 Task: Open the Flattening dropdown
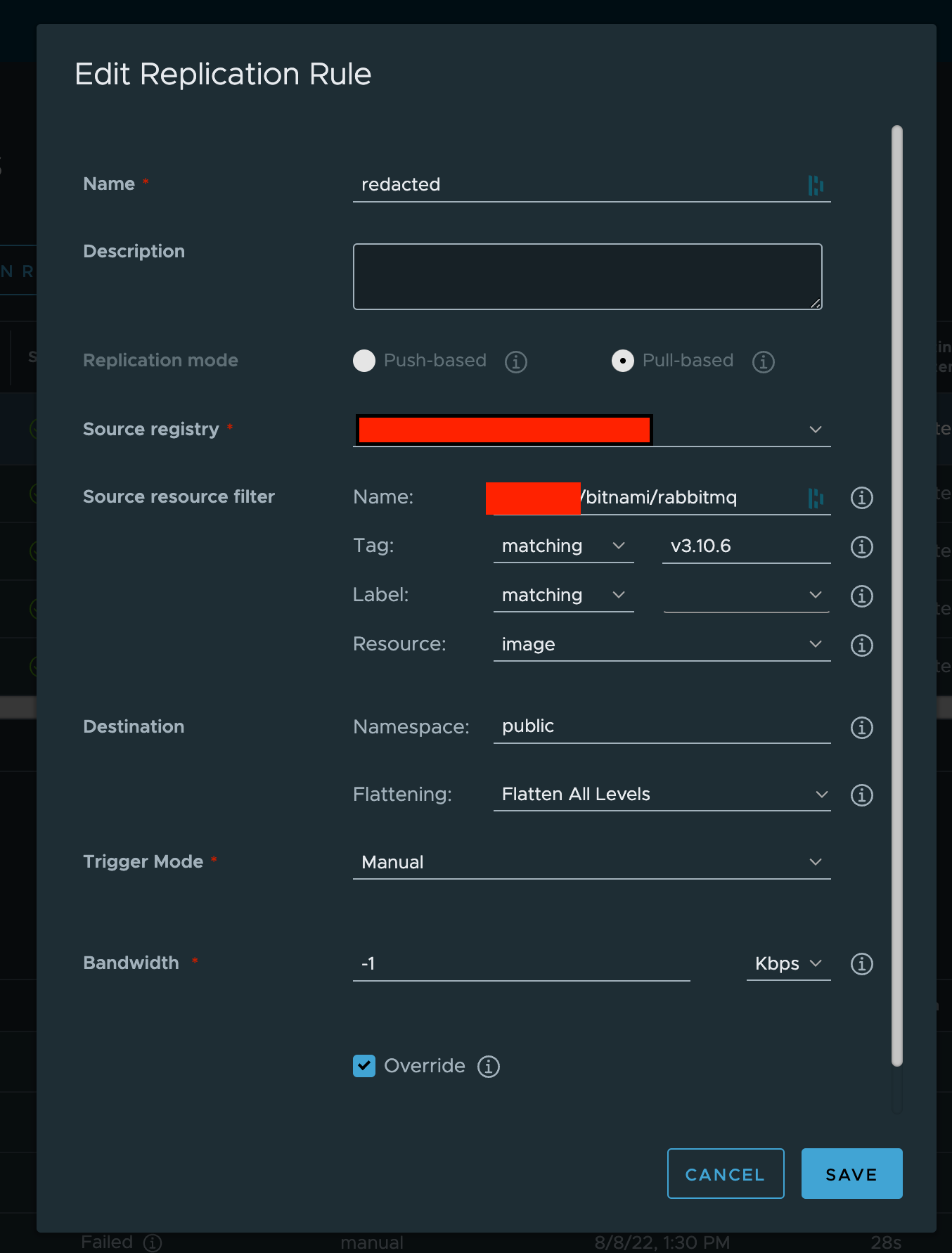(662, 795)
